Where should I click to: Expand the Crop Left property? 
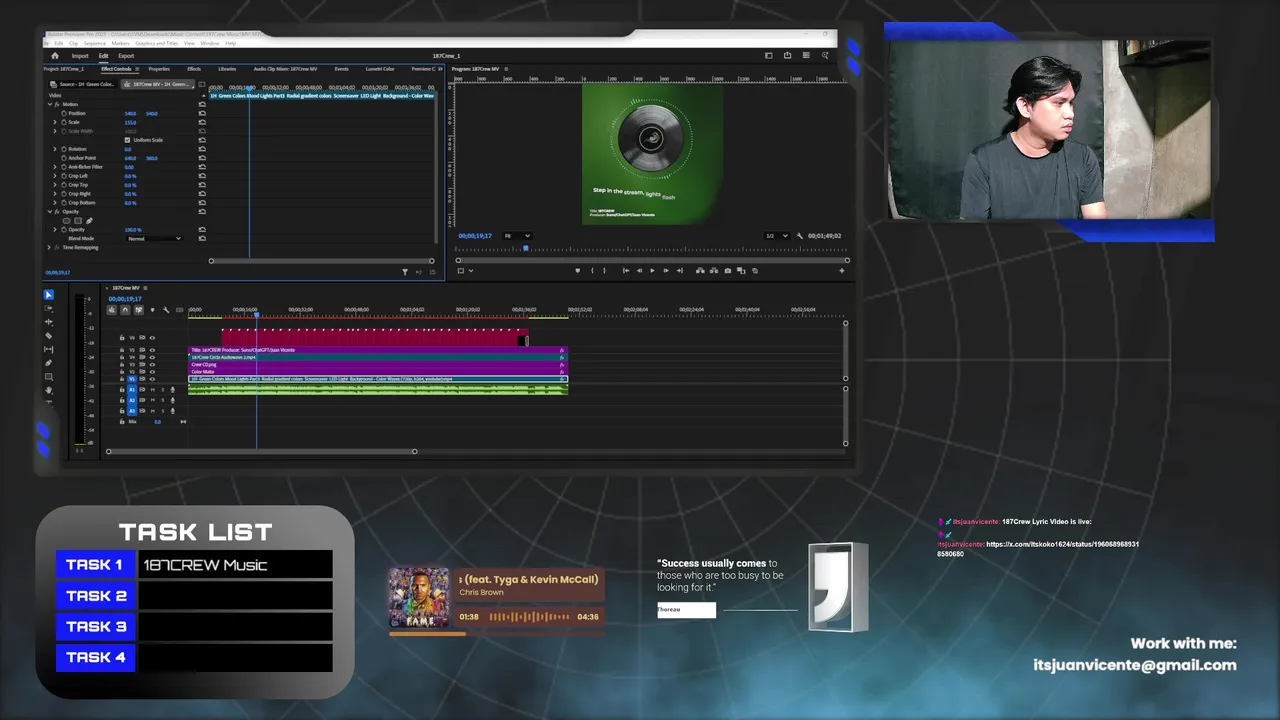[55, 176]
